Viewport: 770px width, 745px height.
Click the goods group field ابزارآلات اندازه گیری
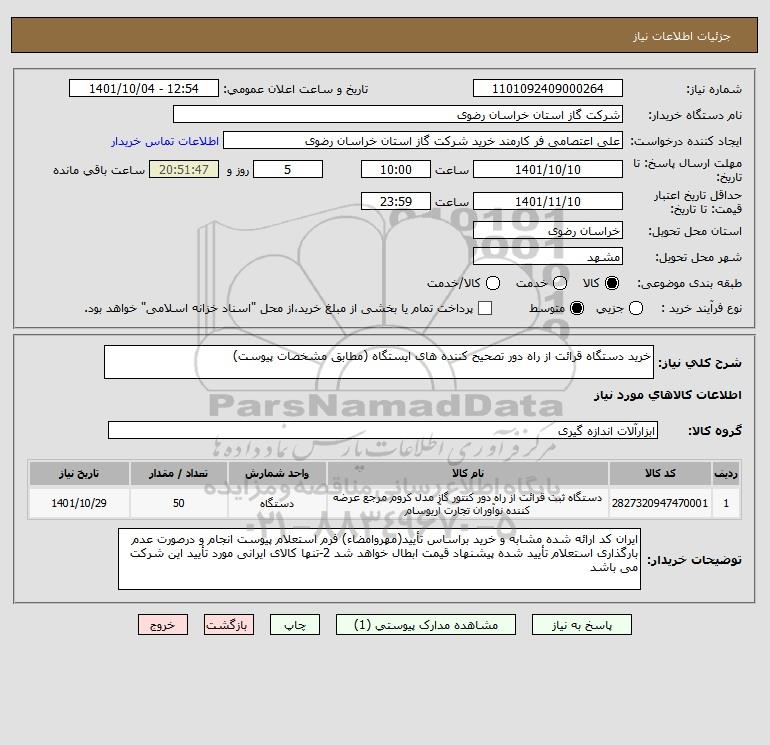(383, 431)
